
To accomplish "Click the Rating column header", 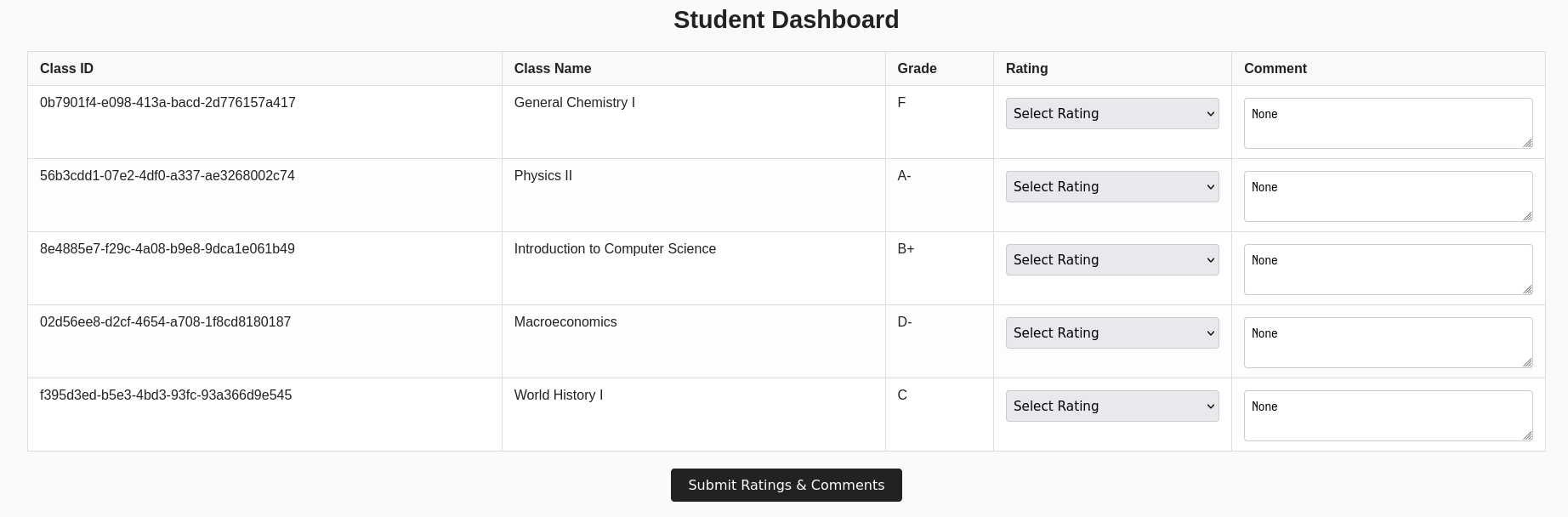I will [x=1026, y=68].
